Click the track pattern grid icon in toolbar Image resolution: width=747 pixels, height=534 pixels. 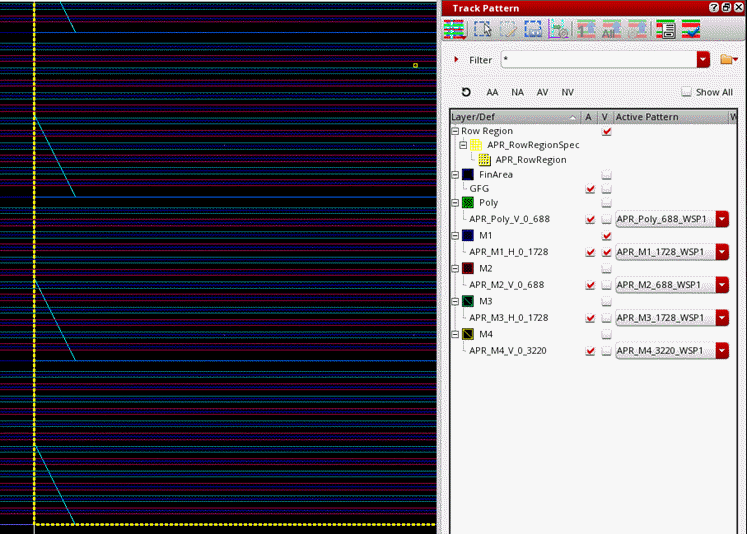tap(456, 30)
